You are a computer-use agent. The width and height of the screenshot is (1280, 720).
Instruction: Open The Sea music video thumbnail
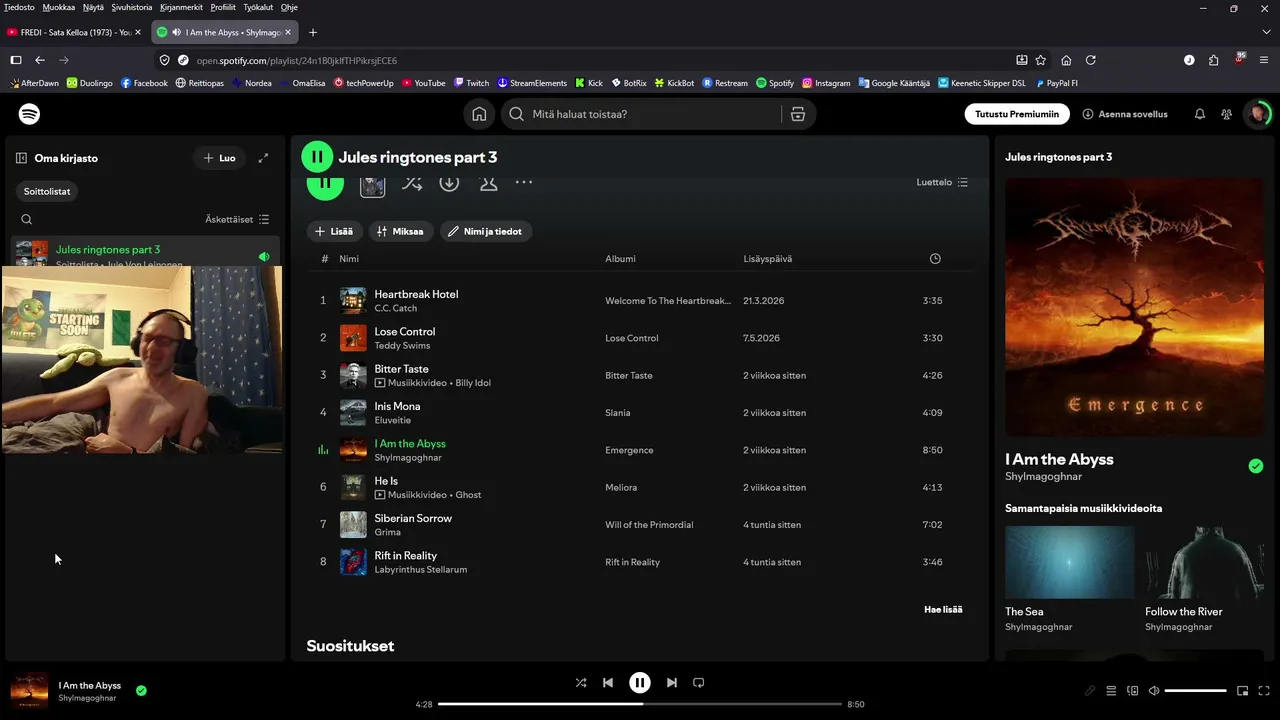(1069, 562)
